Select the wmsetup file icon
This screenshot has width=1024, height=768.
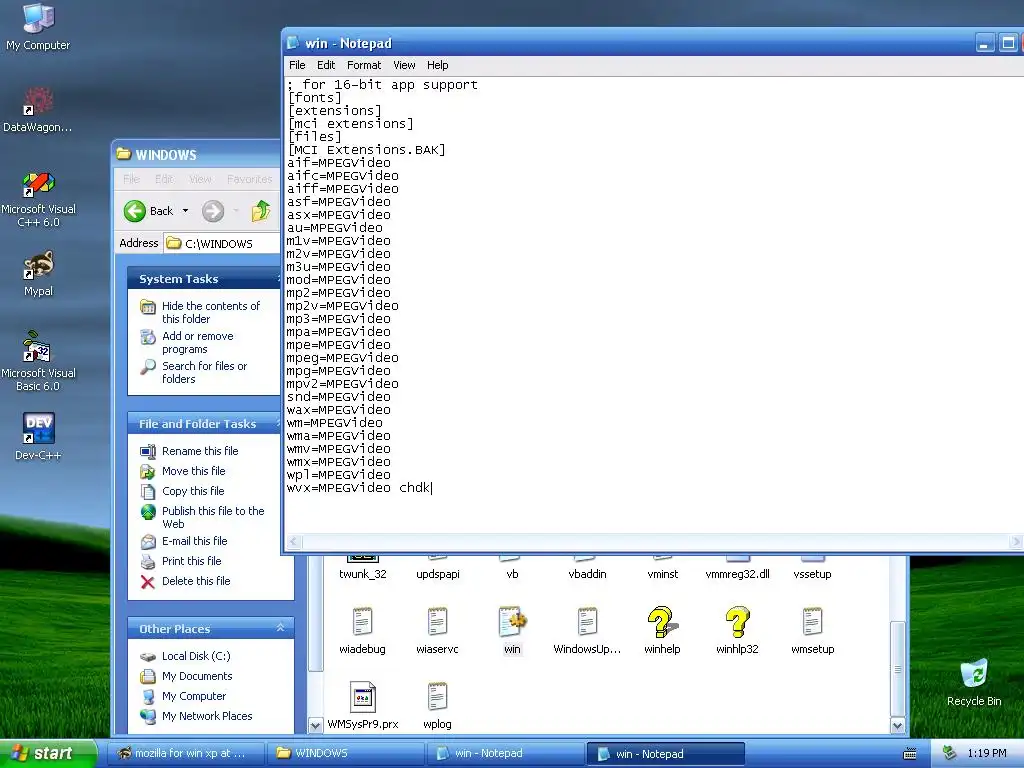coord(812,630)
